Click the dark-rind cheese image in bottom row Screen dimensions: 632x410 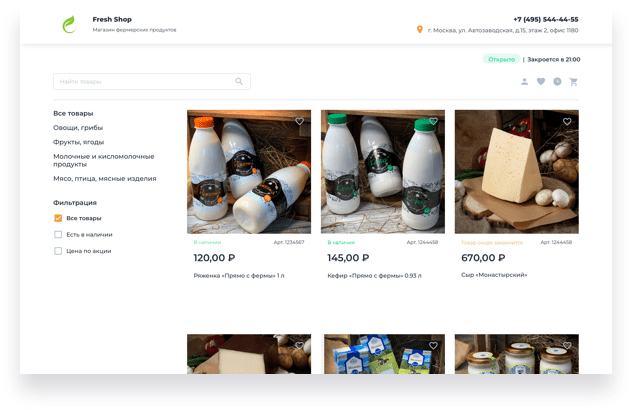249,354
